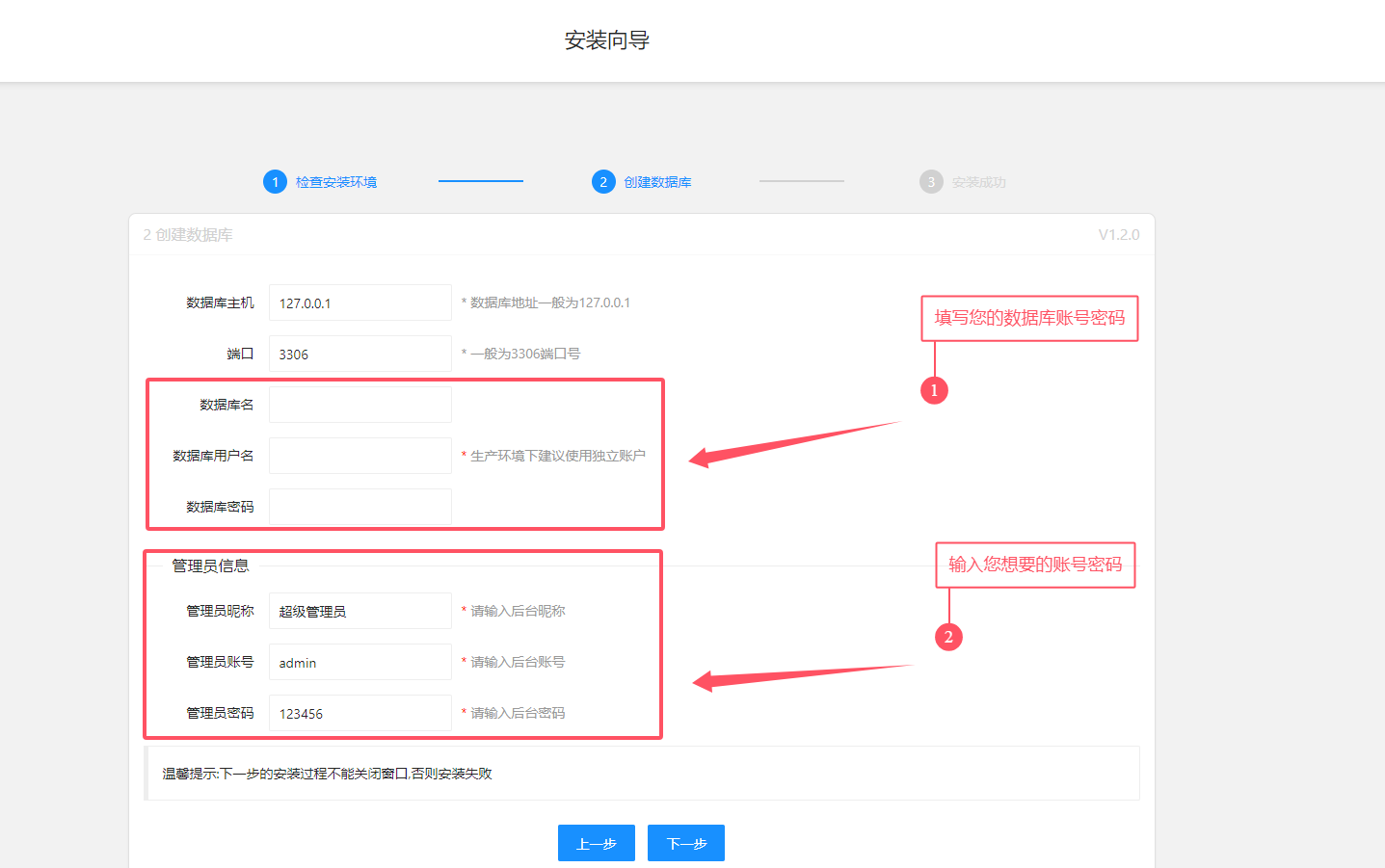Click the 数据库用户名 field label

point(213,456)
